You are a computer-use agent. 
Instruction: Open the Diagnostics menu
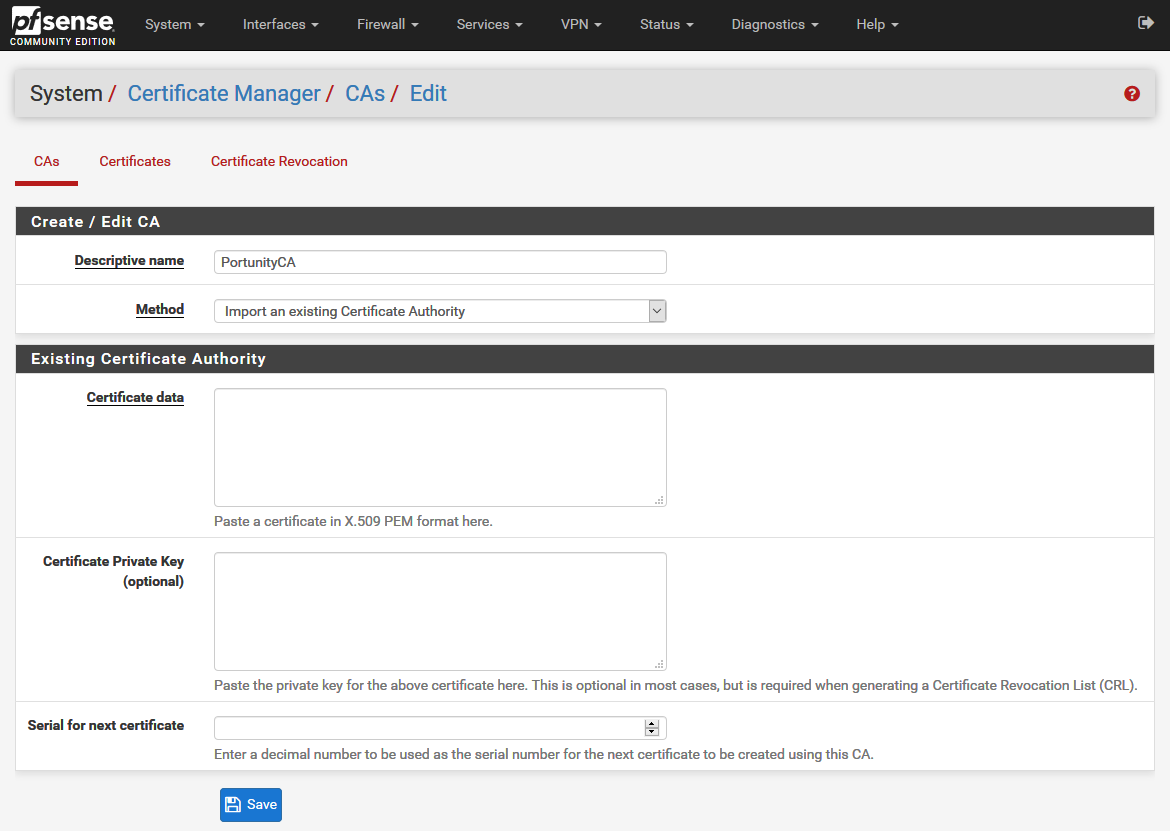point(775,24)
